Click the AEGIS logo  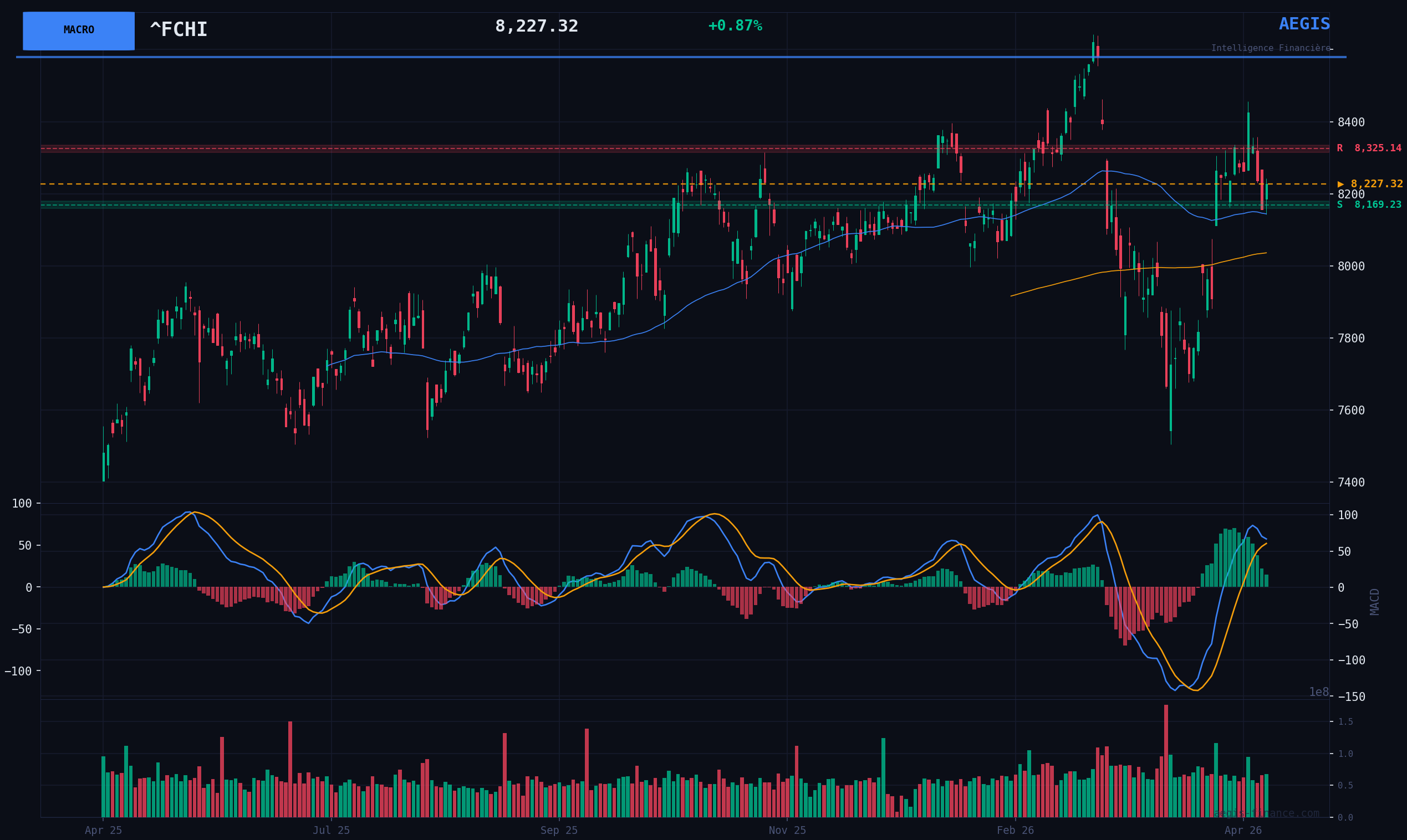(1304, 24)
